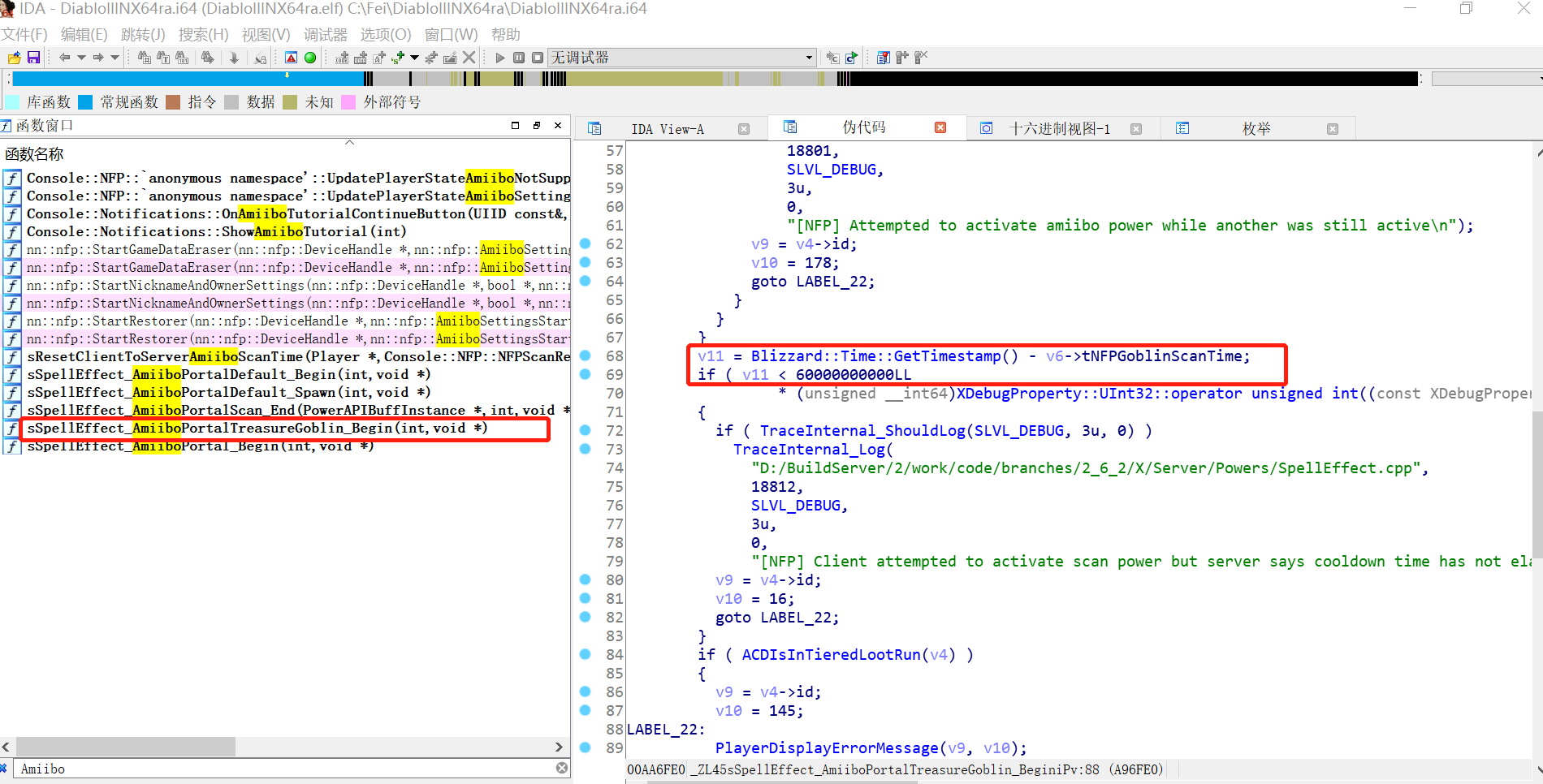Open the 文件(F) menu

(24, 35)
